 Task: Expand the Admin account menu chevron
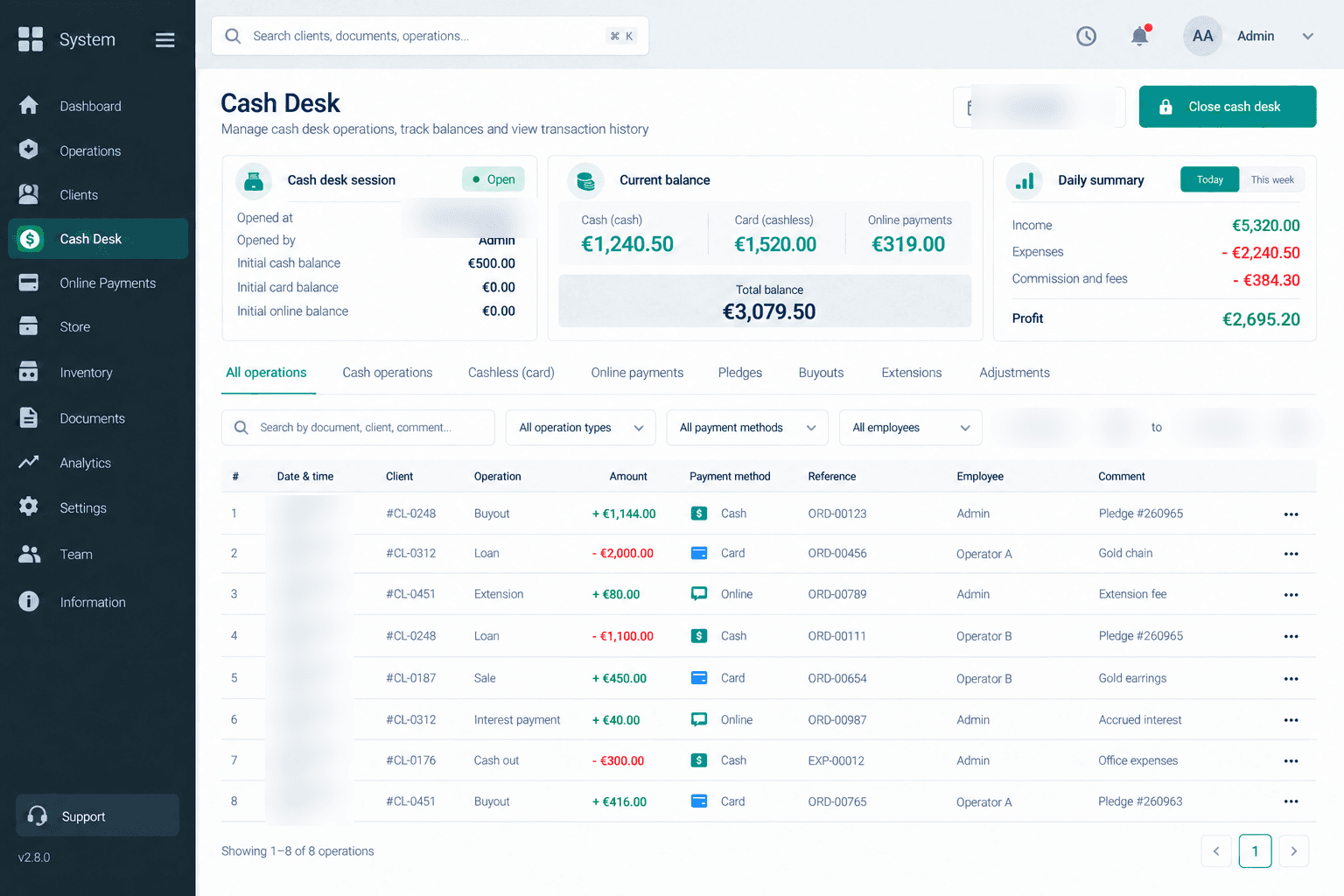[x=1308, y=36]
